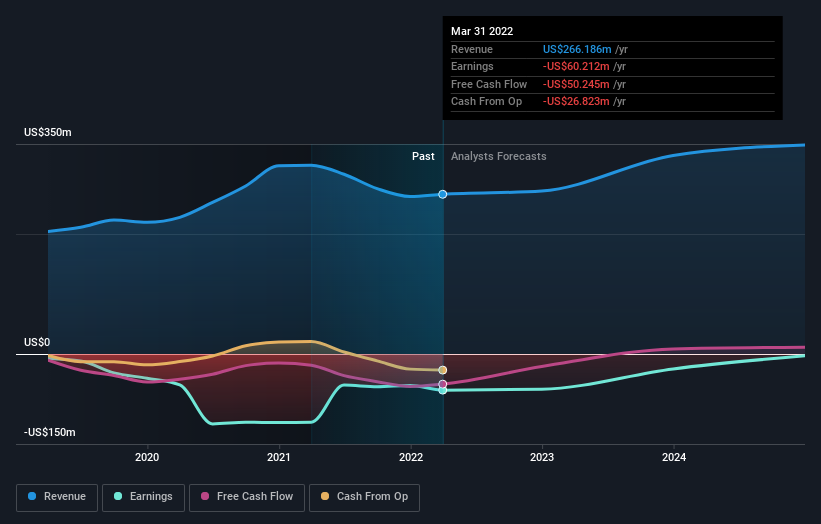The width and height of the screenshot is (821, 524).
Task: Click the -US$150m y-axis label
Action: [50, 432]
